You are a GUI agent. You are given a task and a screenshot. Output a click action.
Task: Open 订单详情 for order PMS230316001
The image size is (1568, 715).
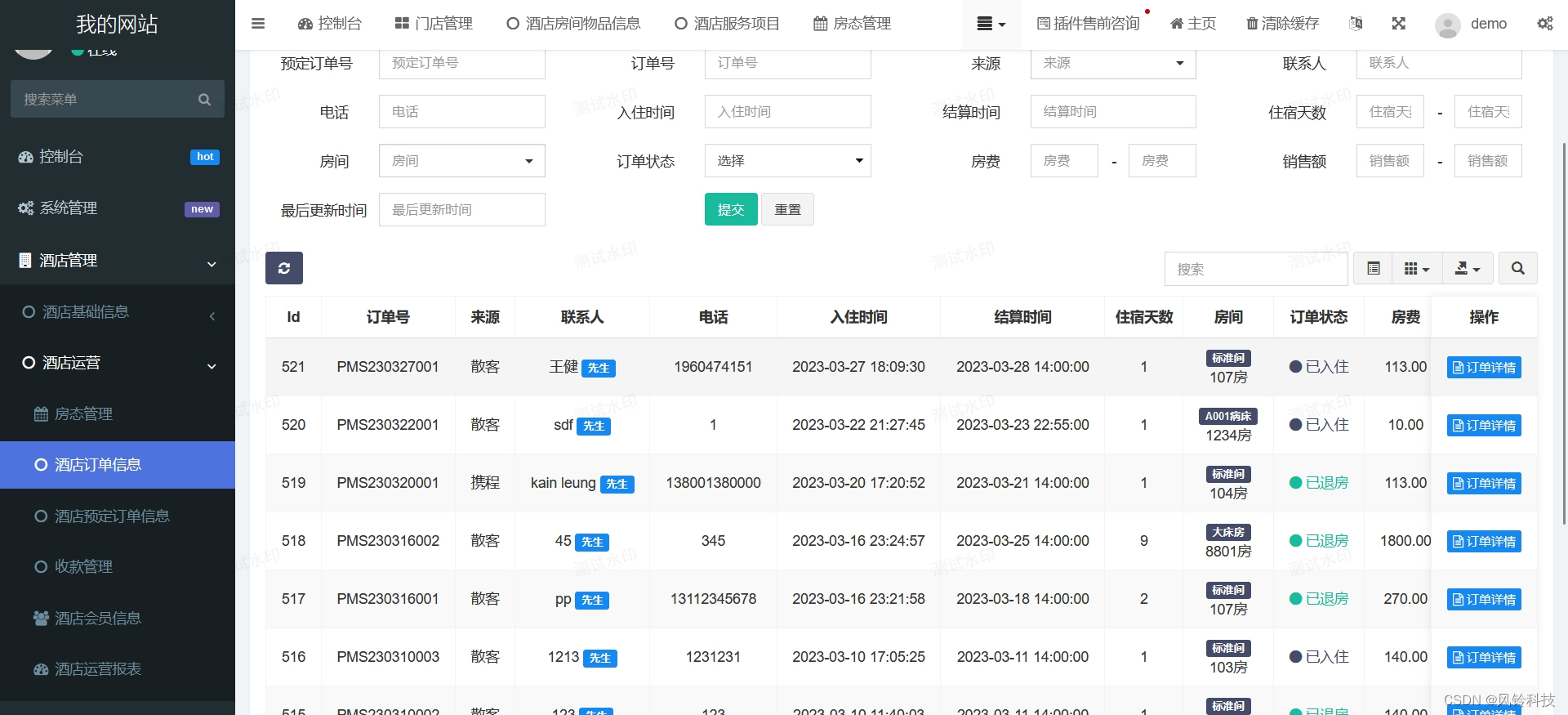point(1484,600)
